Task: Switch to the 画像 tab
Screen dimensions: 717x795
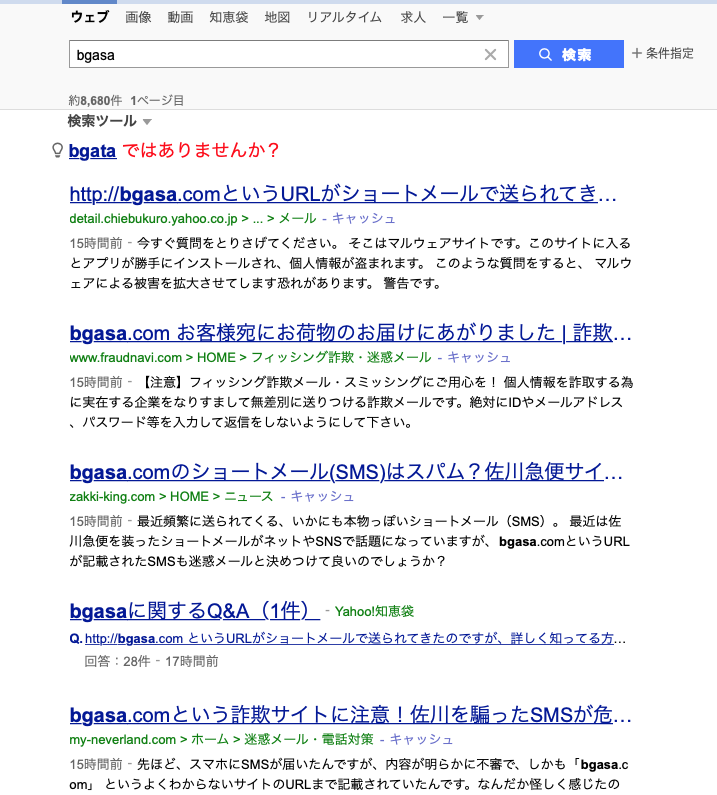Action: tap(138, 17)
